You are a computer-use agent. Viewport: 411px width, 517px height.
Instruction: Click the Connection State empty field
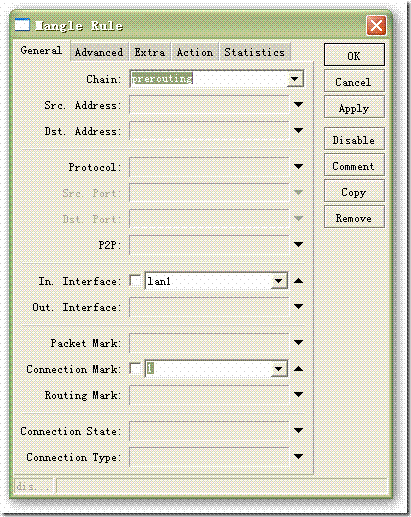point(209,431)
